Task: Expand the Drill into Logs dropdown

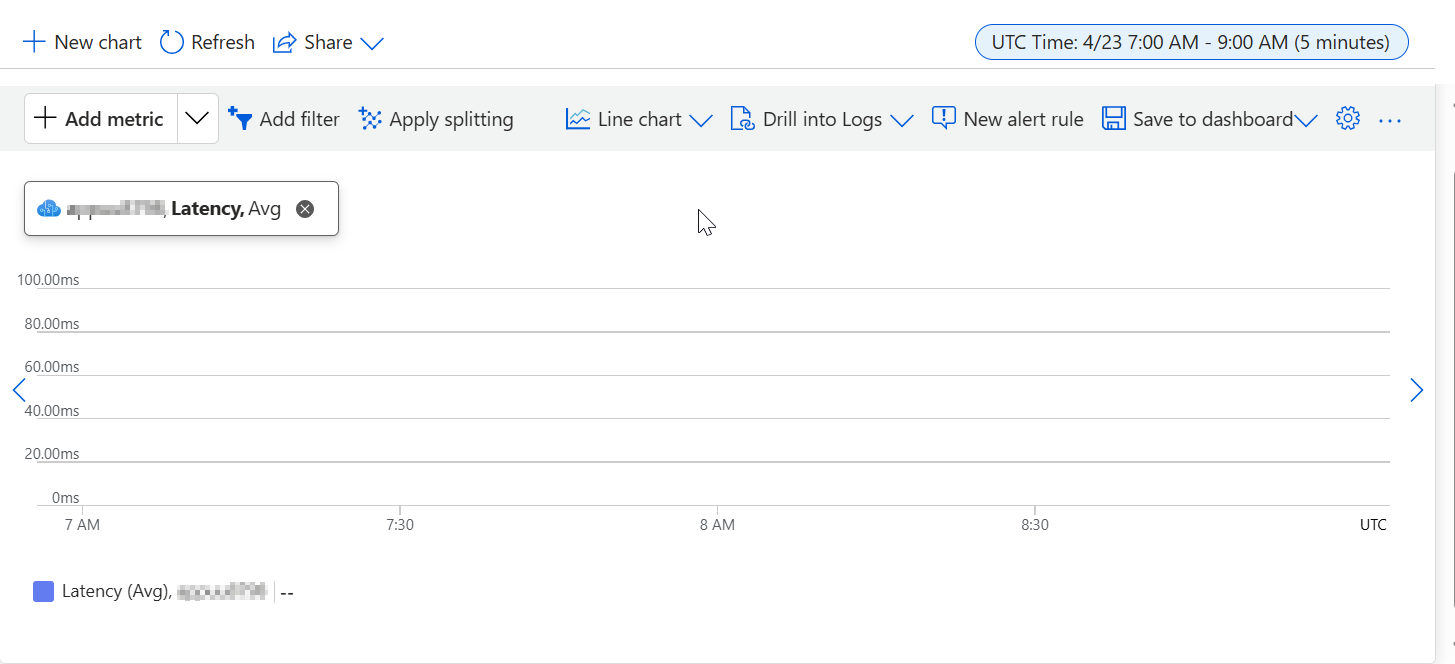Action: pyautogui.click(x=901, y=120)
